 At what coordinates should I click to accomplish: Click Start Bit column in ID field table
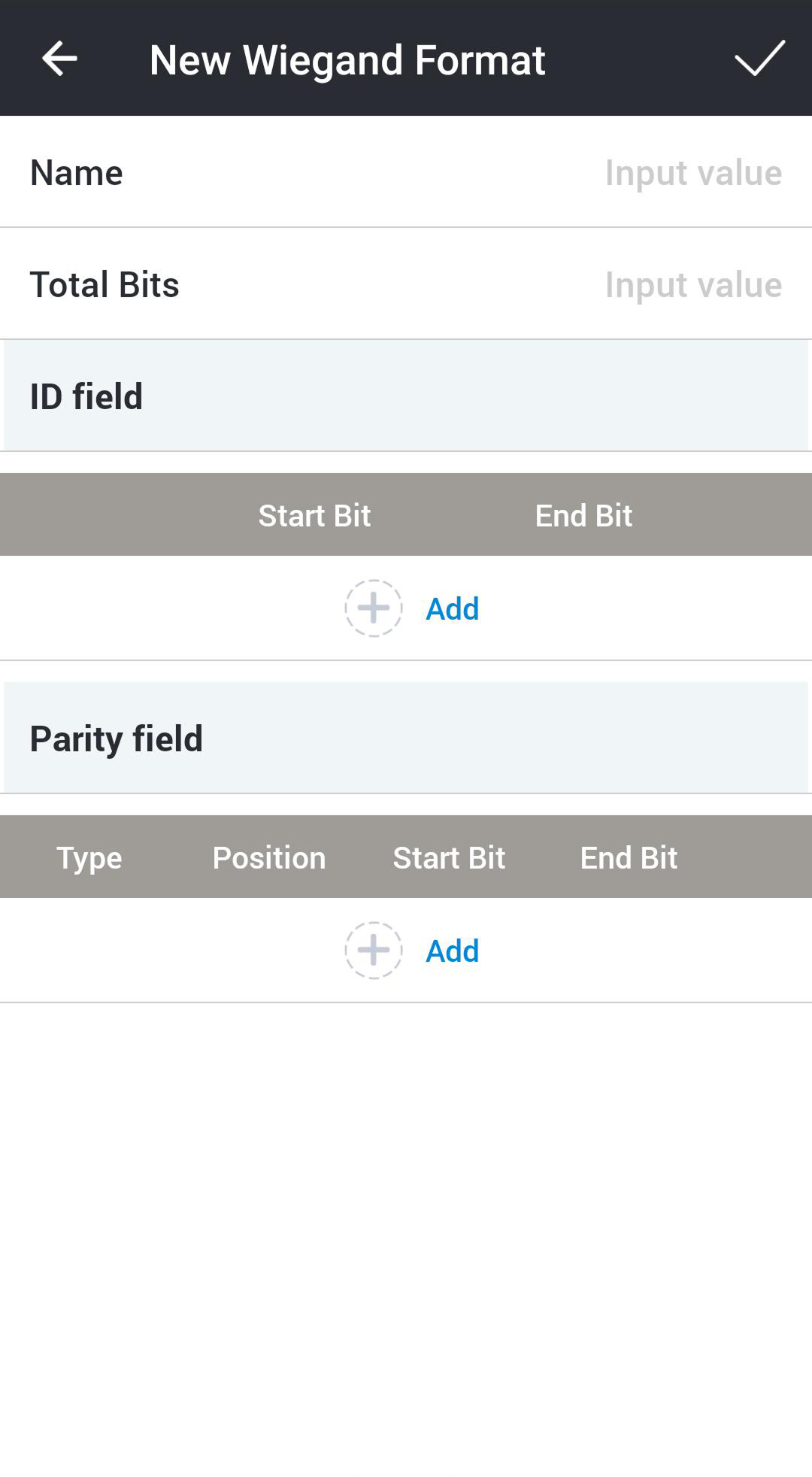314,516
